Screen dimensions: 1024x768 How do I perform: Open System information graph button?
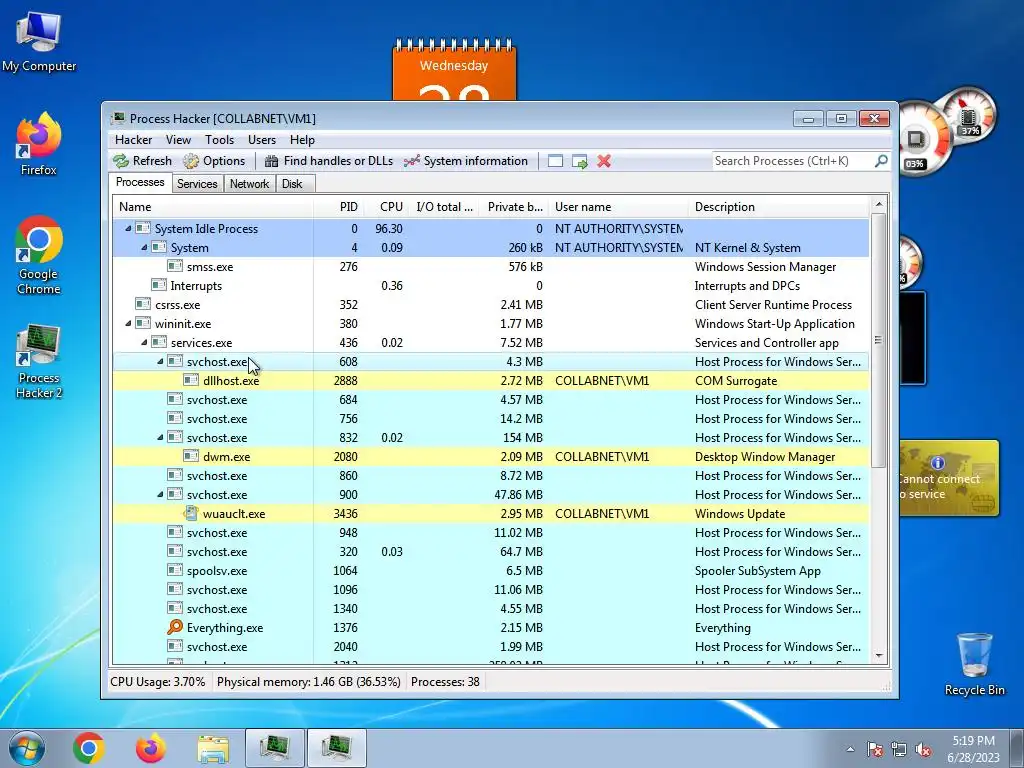point(466,161)
